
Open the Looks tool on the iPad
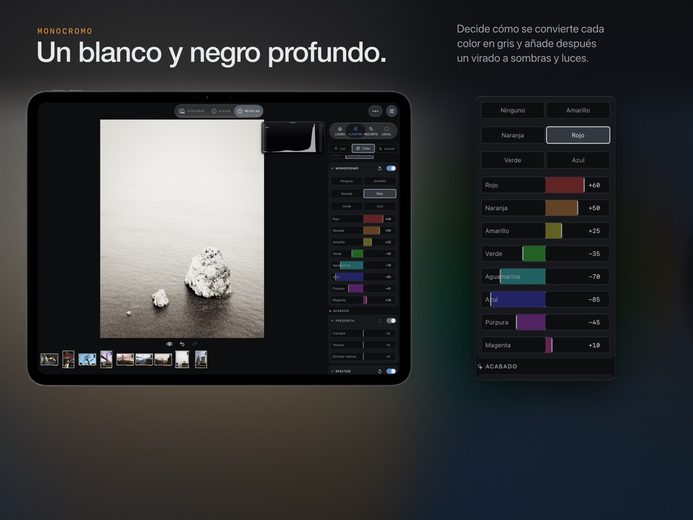[340, 131]
